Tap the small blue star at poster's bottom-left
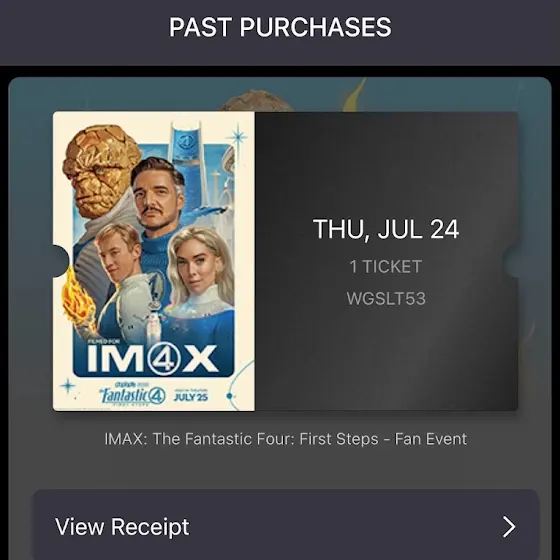Image resolution: width=560 pixels, height=560 pixels. point(68,386)
